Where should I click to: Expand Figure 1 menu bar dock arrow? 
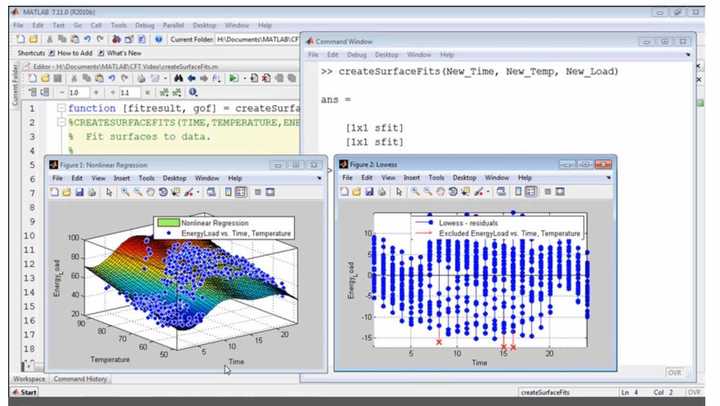coord(319,178)
